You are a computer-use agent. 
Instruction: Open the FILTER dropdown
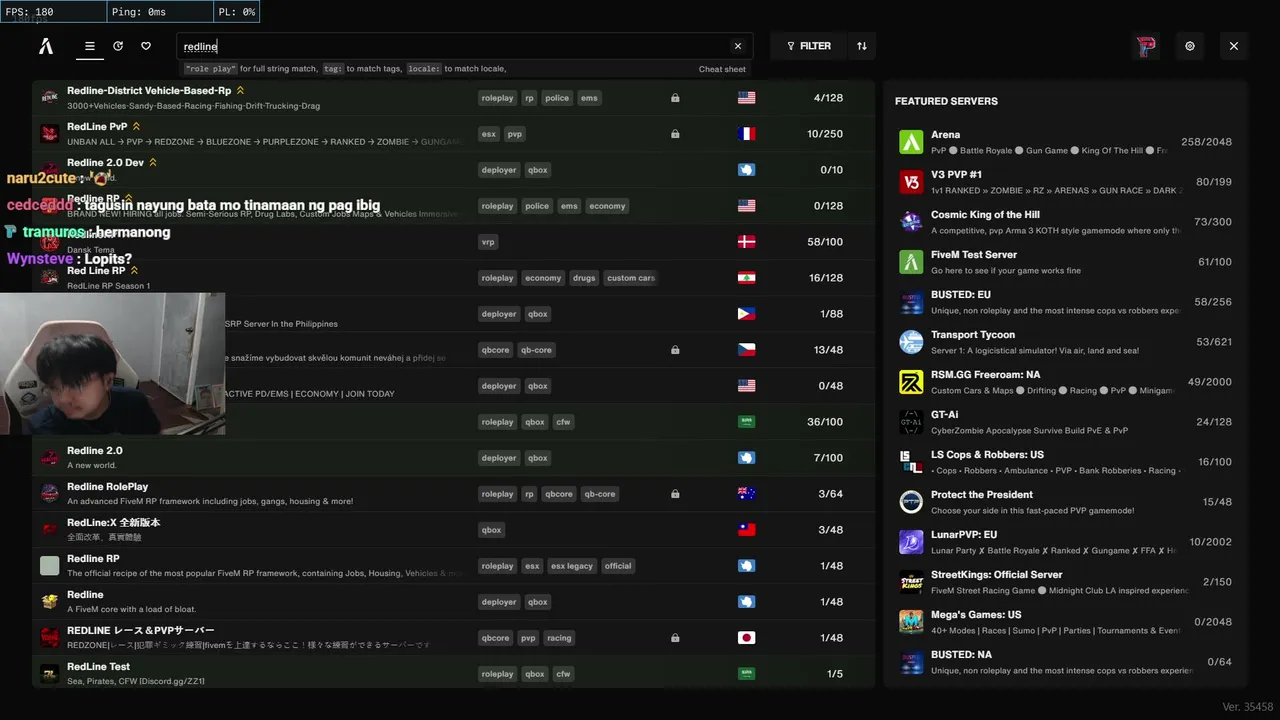[809, 46]
